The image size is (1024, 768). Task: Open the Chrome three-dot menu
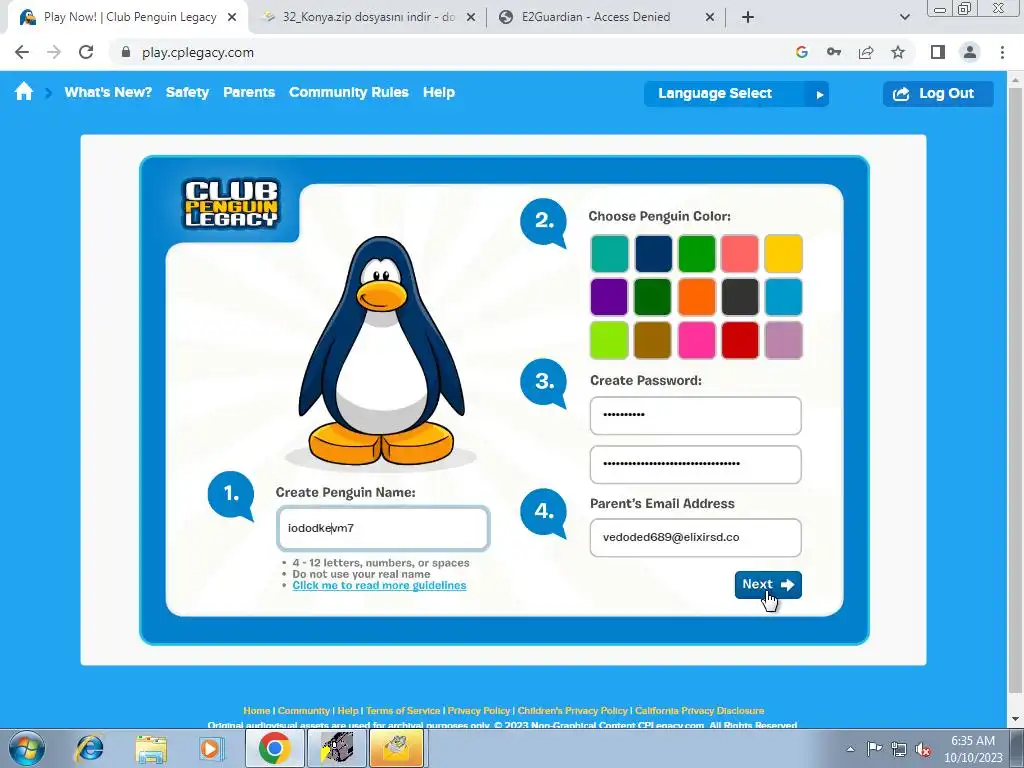point(1002,52)
